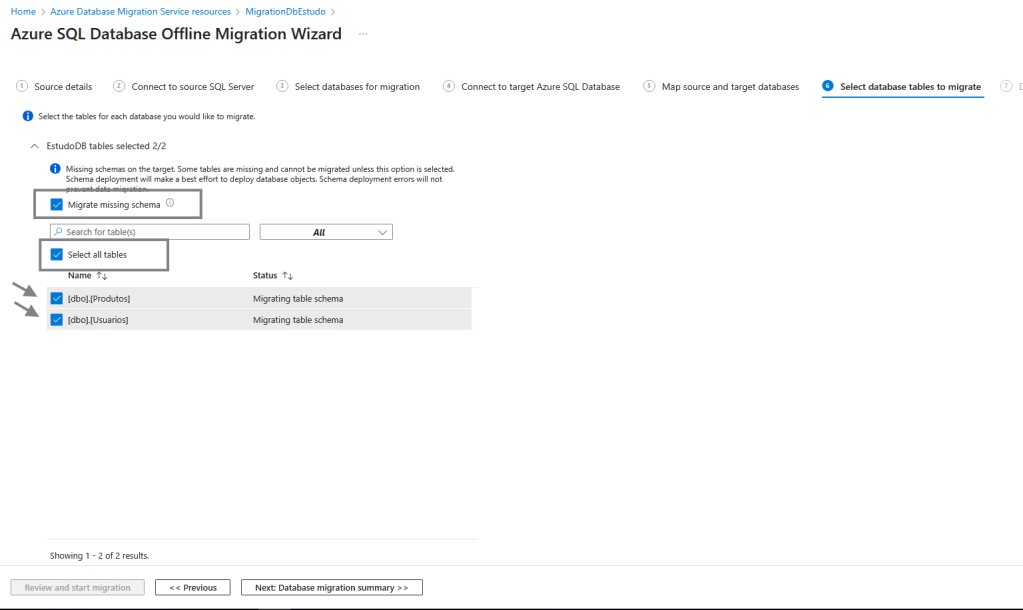Go to Connect to source SQL Server step
Image resolution: width=1023 pixels, height=610 pixels.
coord(192,87)
